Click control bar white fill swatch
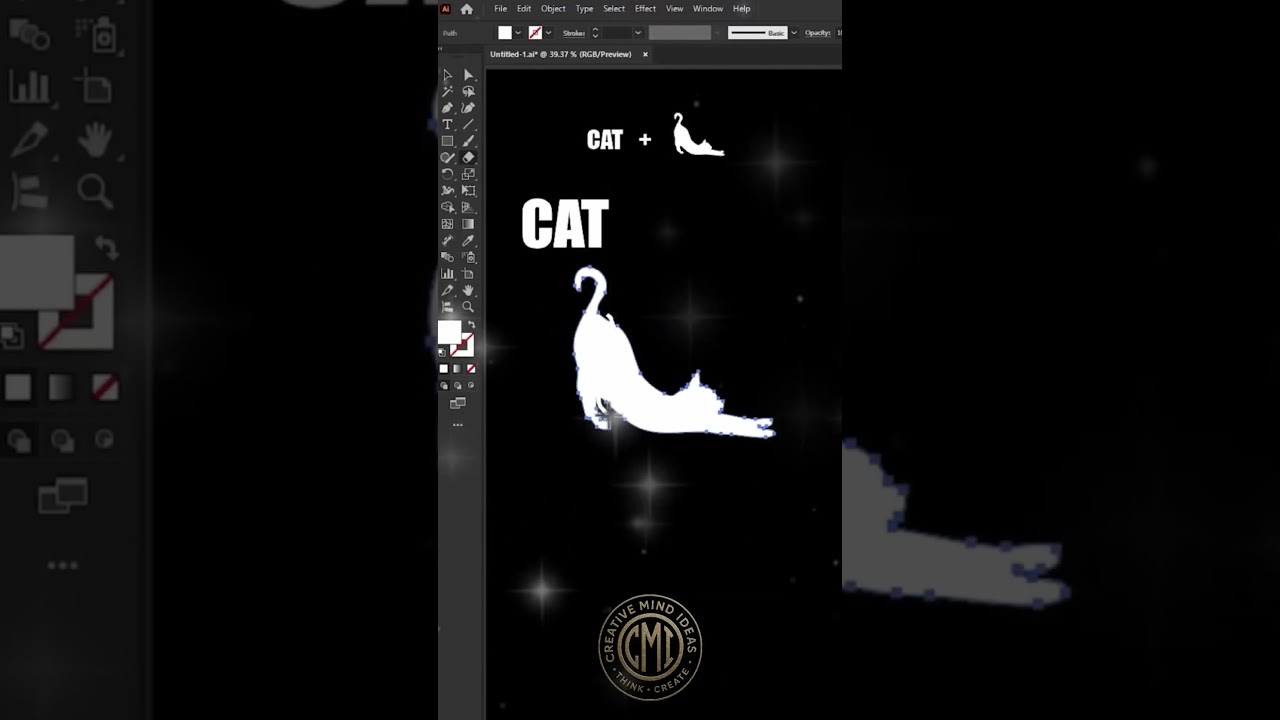Image resolution: width=1280 pixels, height=720 pixels. point(505,33)
